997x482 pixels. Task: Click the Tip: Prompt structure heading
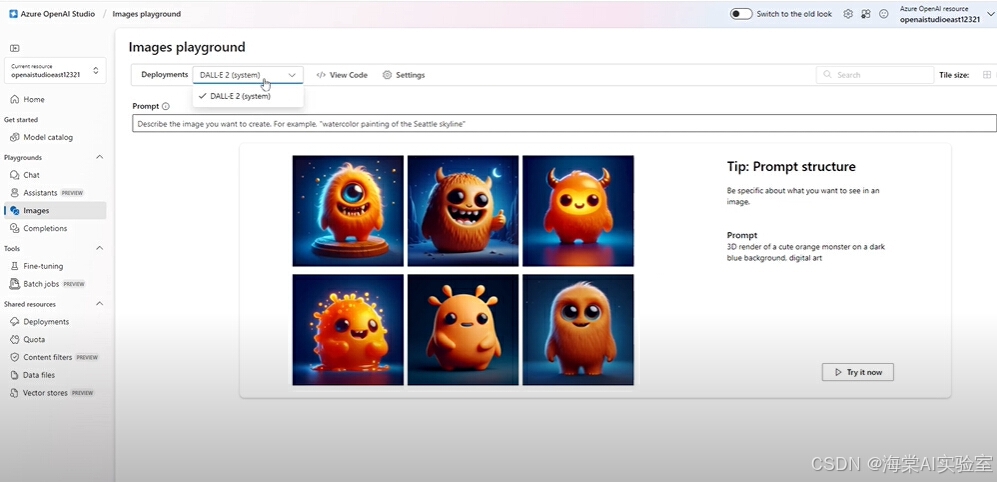click(791, 167)
